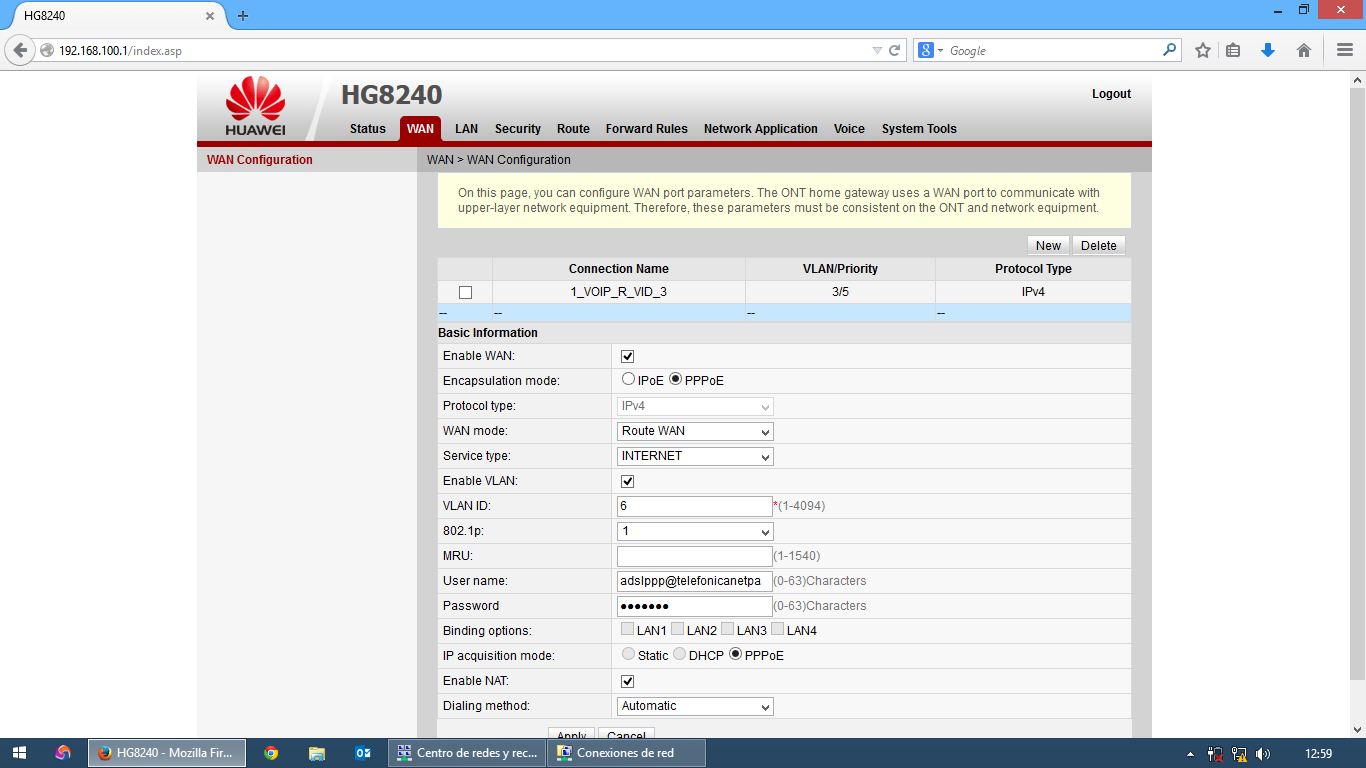Expand the Dialing method dropdown
1366x768 pixels.
point(695,706)
